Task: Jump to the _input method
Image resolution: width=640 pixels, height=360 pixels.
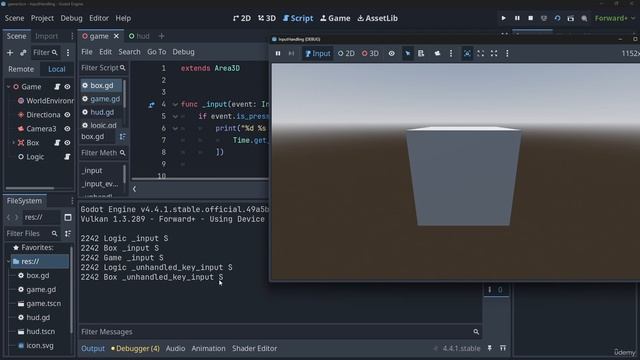Action: [x=92, y=171]
